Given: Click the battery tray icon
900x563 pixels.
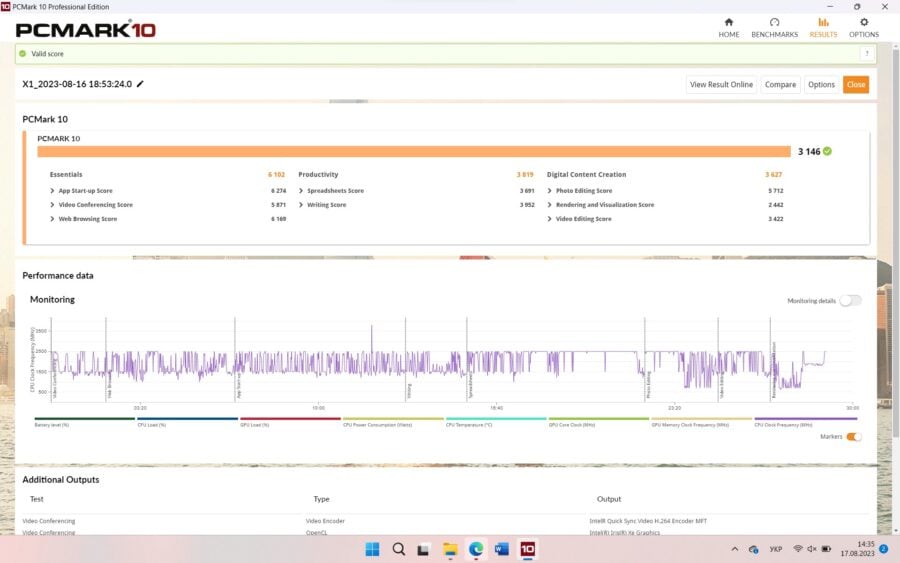Looking at the screenshot, I should pos(826,549).
